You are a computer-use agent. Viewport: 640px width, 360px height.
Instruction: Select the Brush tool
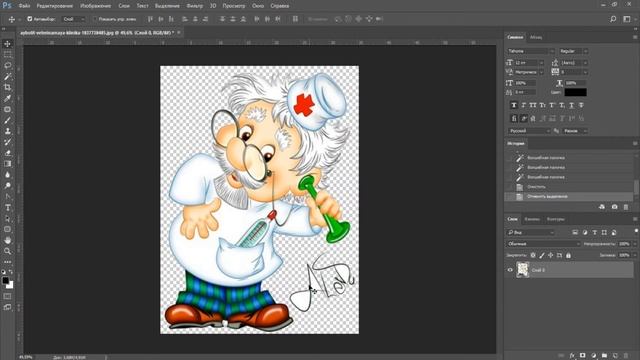pos(7,120)
